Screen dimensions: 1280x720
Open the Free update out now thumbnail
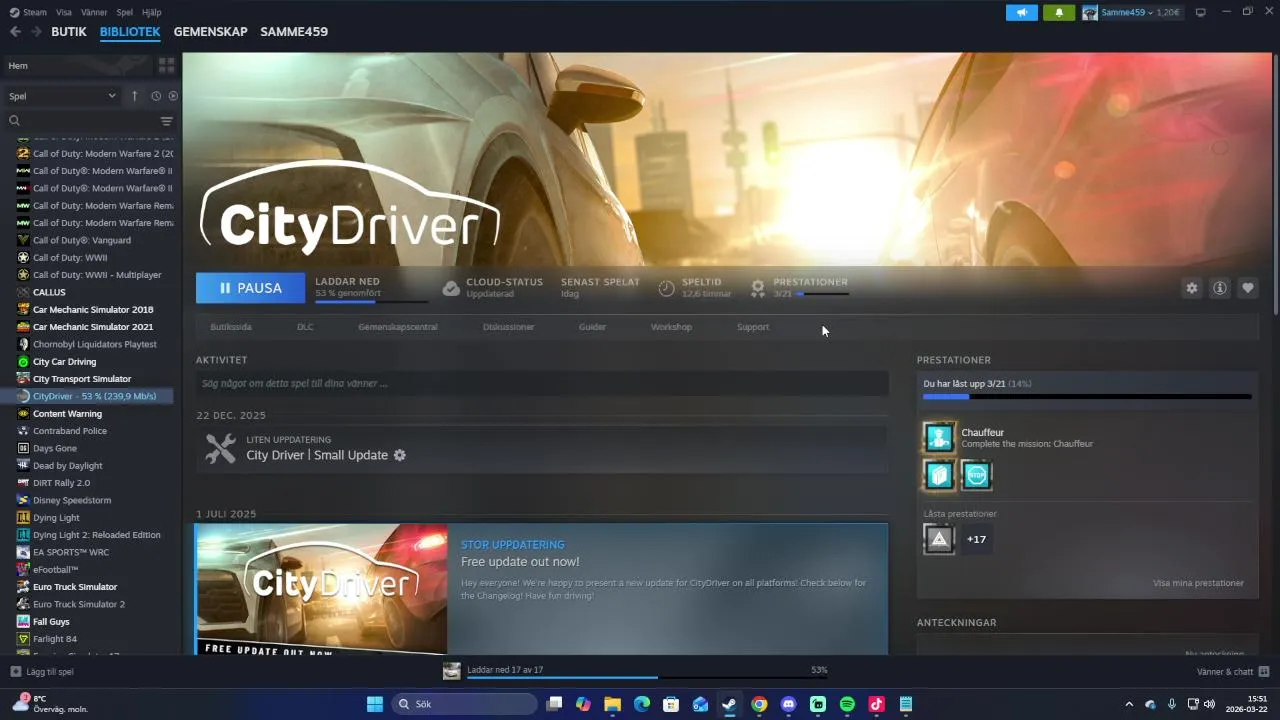(321, 589)
